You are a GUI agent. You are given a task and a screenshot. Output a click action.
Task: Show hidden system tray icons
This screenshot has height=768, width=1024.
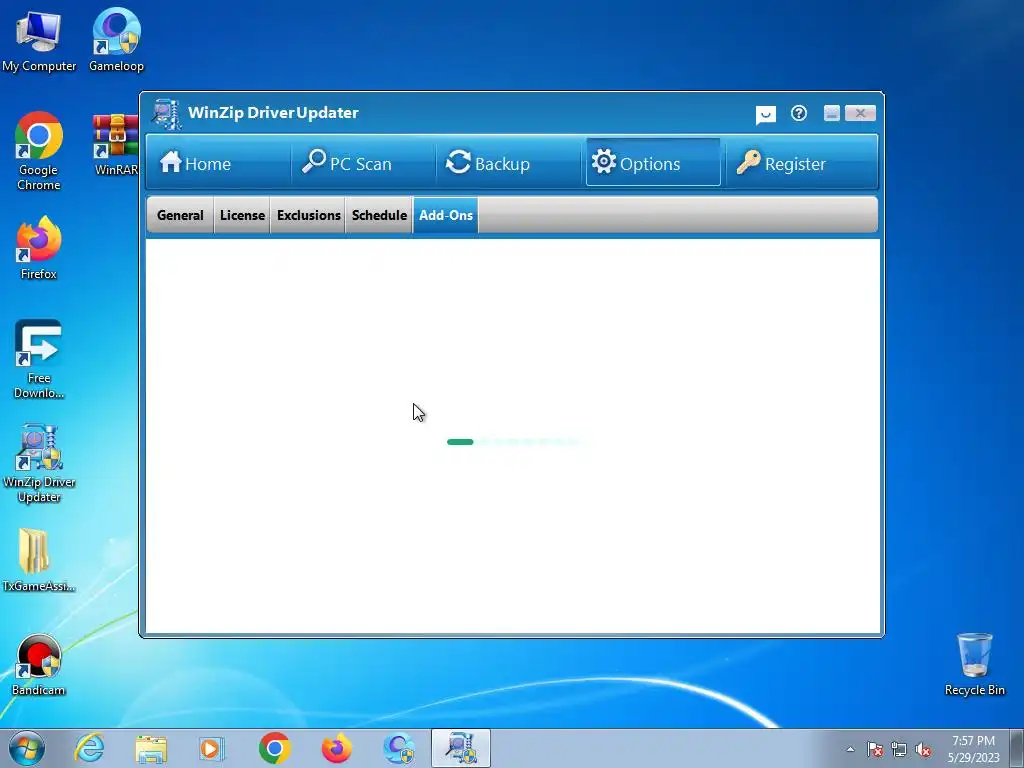850,750
